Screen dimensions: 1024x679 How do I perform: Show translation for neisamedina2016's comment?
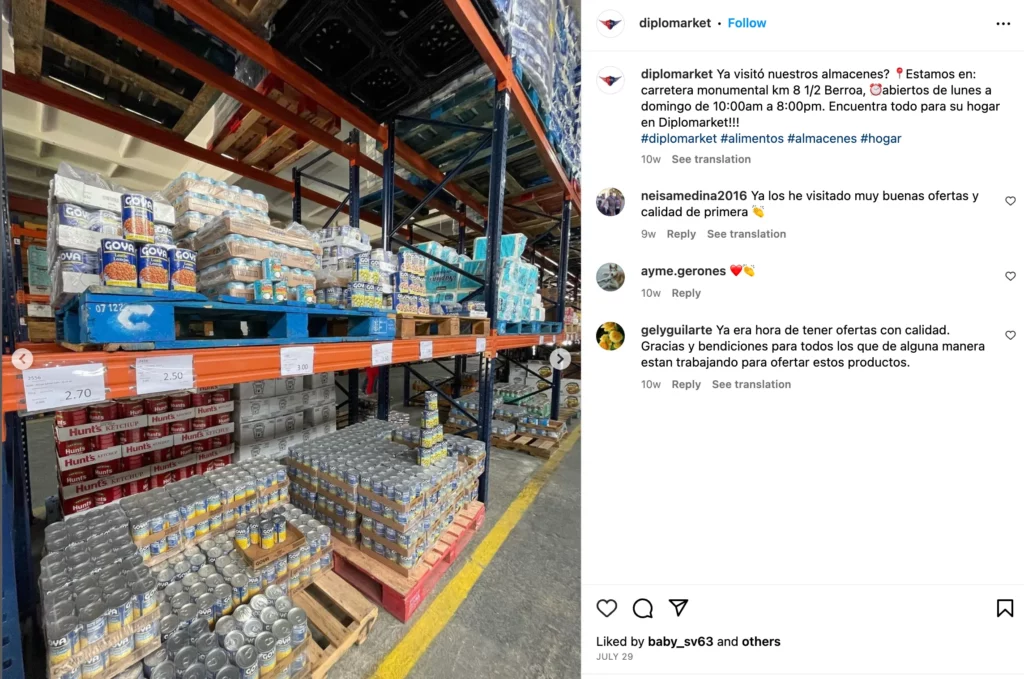pos(746,234)
